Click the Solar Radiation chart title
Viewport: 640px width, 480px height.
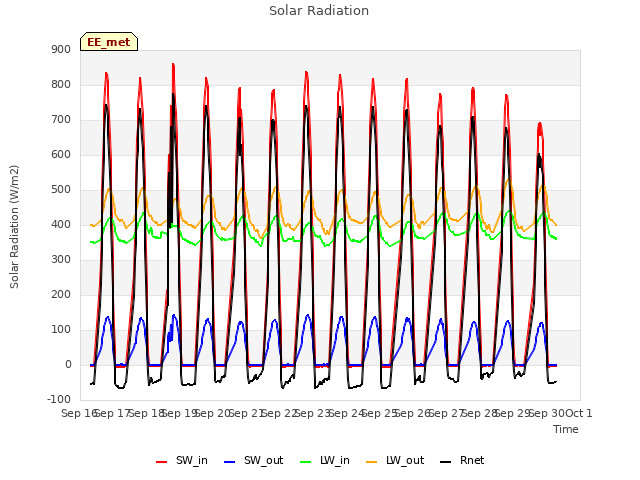point(319,11)
